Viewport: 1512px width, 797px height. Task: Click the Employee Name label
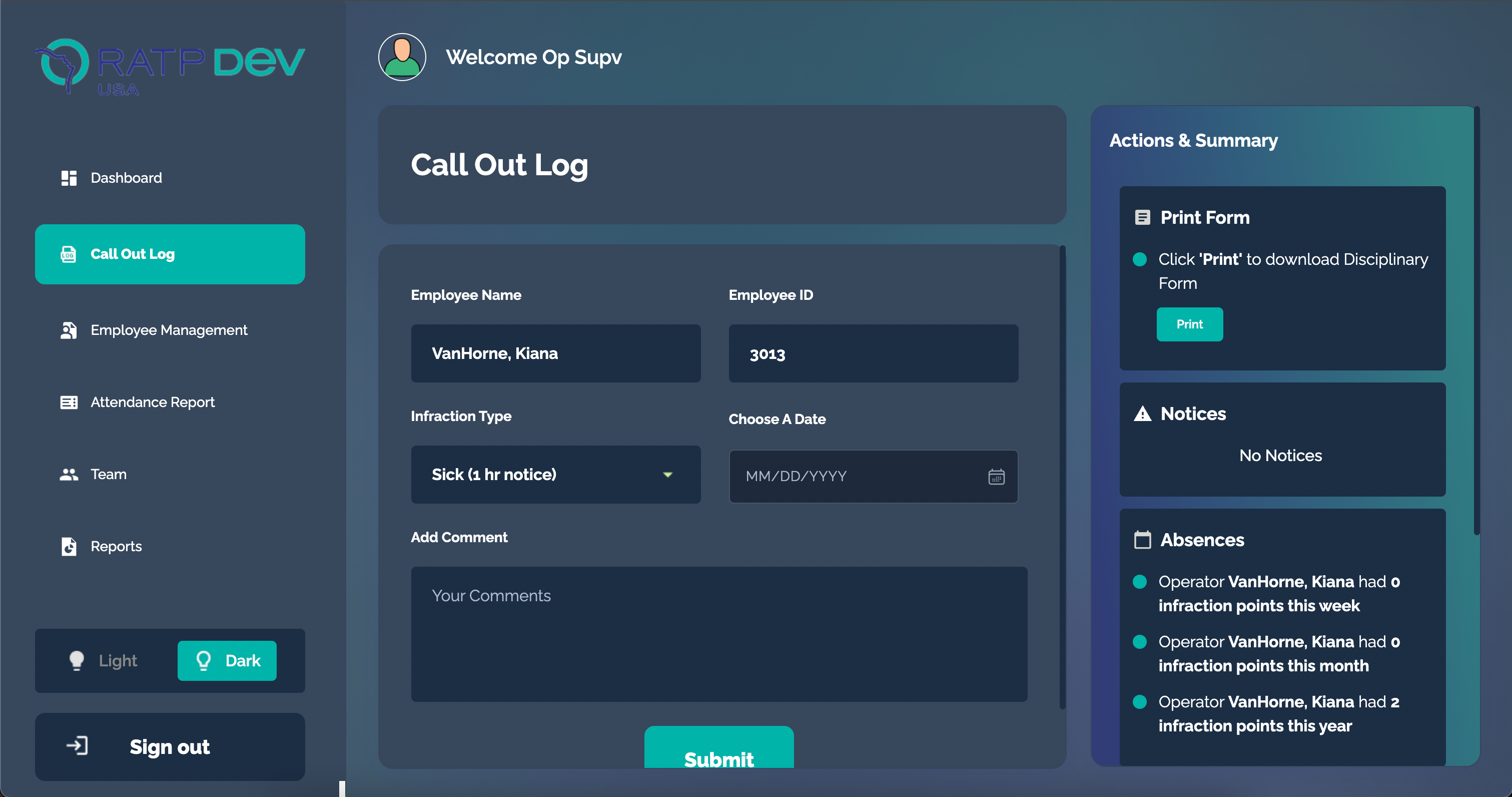[x=466, y=295]
